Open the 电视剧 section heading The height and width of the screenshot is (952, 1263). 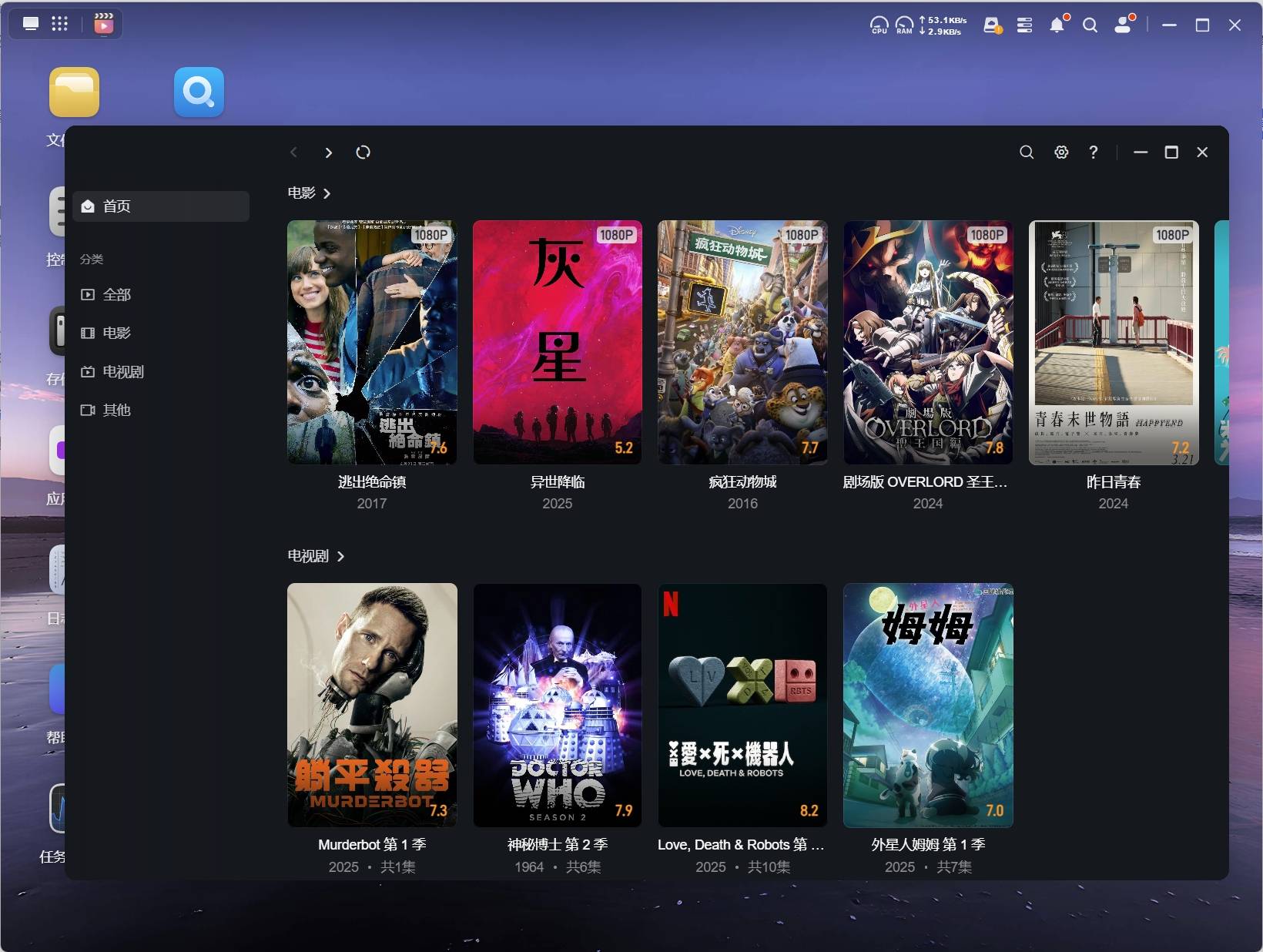click(x=308, y=556)
